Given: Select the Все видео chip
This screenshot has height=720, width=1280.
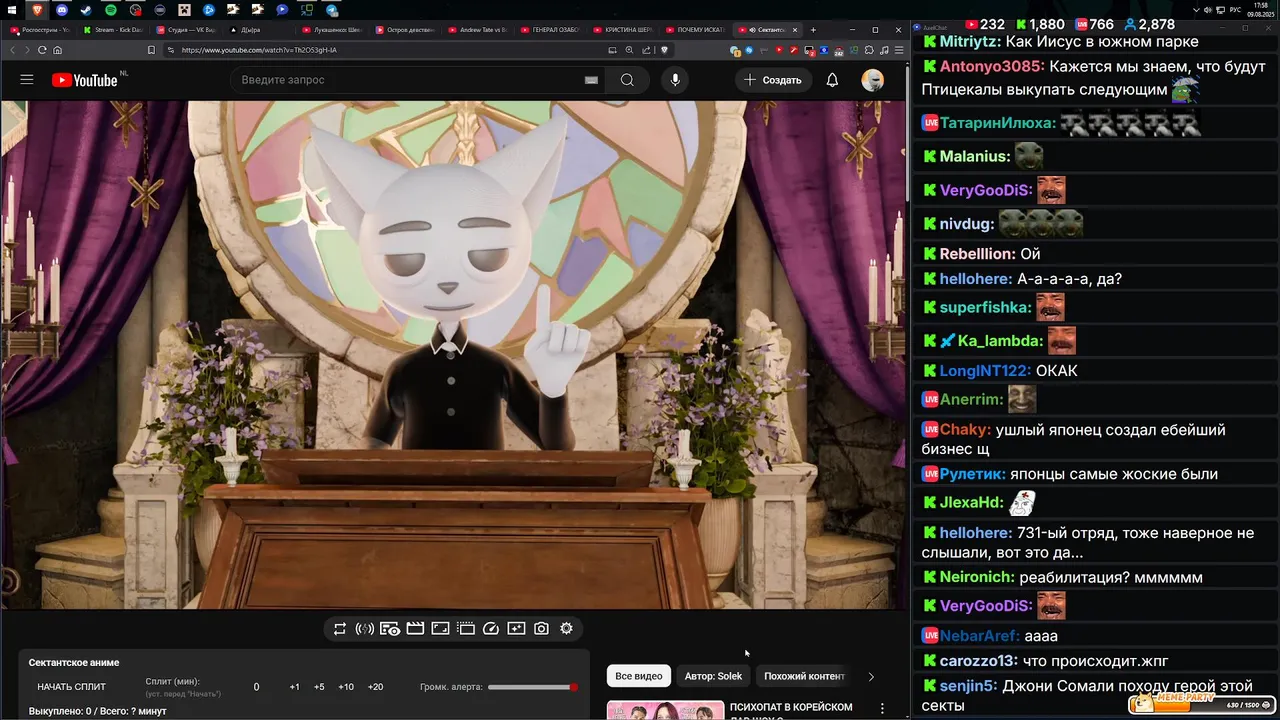Looking at the screenshot, I should coord(639,676).
